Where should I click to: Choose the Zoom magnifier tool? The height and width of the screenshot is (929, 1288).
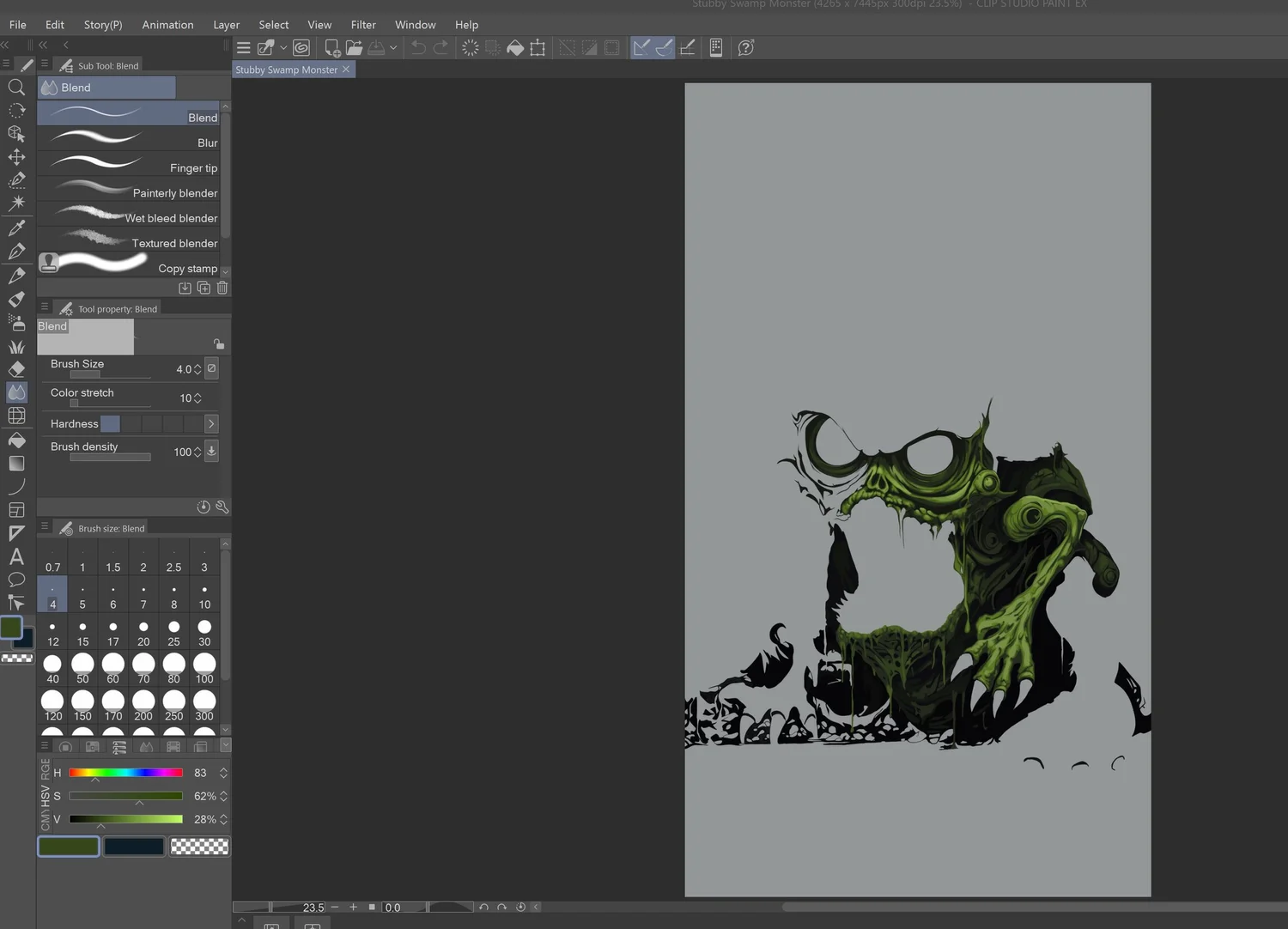click(x=16, y=88)
